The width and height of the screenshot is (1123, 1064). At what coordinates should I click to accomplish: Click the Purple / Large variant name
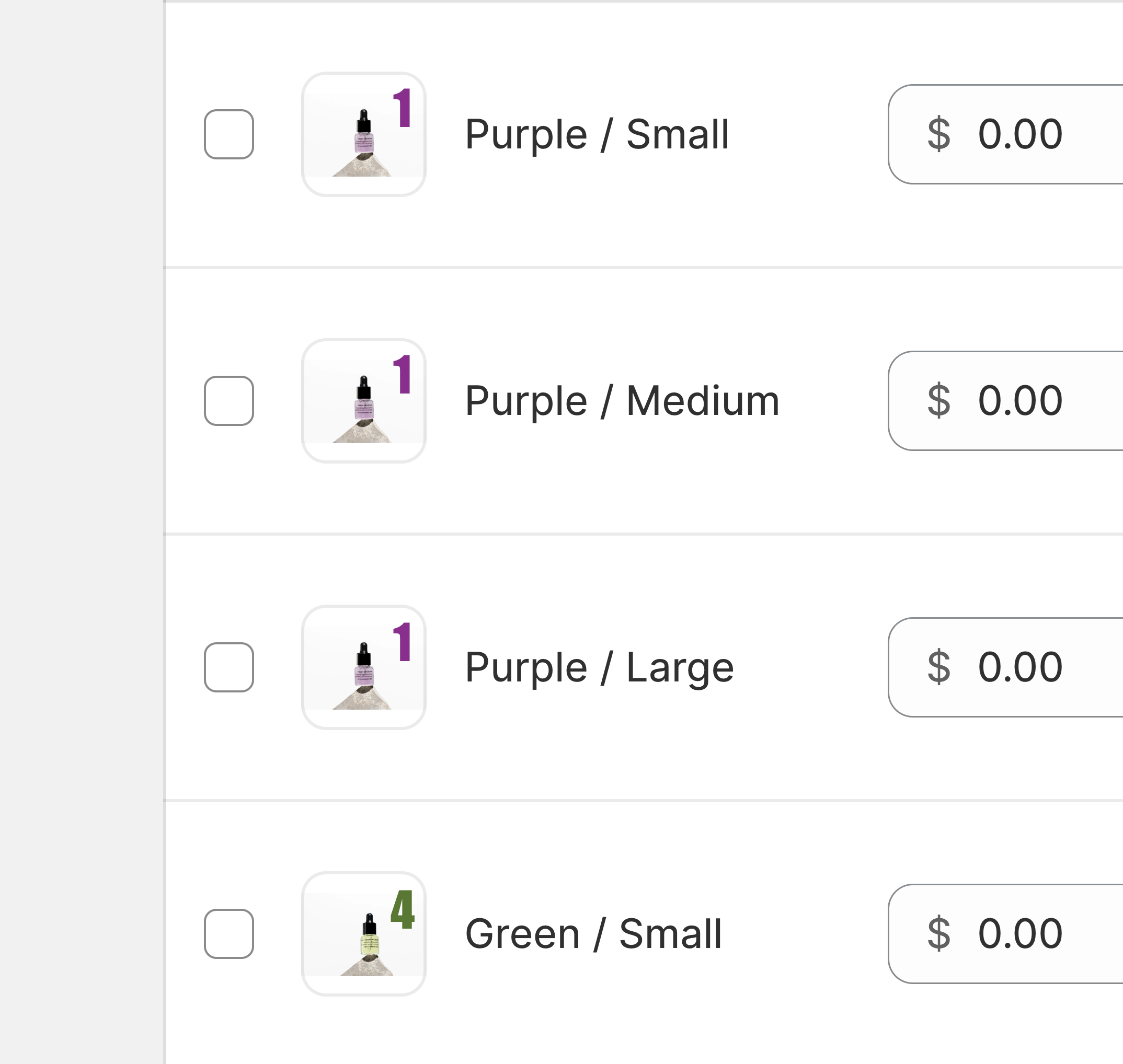(x=599, y=667)
